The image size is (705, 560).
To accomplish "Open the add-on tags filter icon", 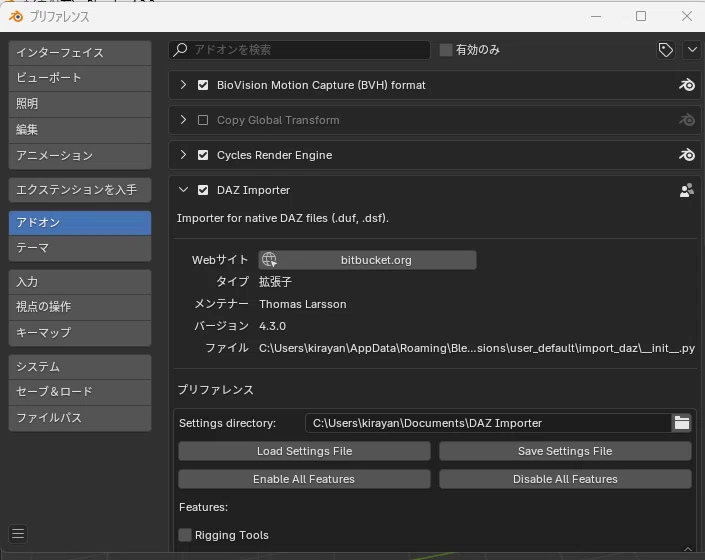I will (665, 50).
